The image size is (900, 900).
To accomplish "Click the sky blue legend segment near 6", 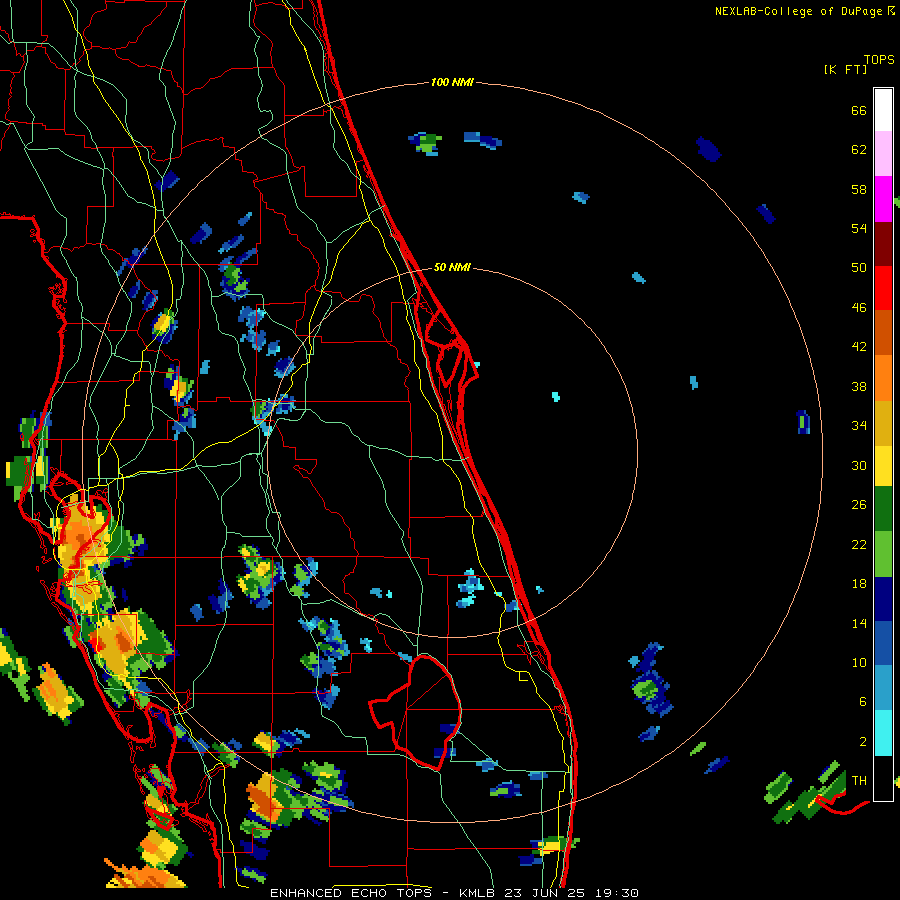I will tap(883, 688).
